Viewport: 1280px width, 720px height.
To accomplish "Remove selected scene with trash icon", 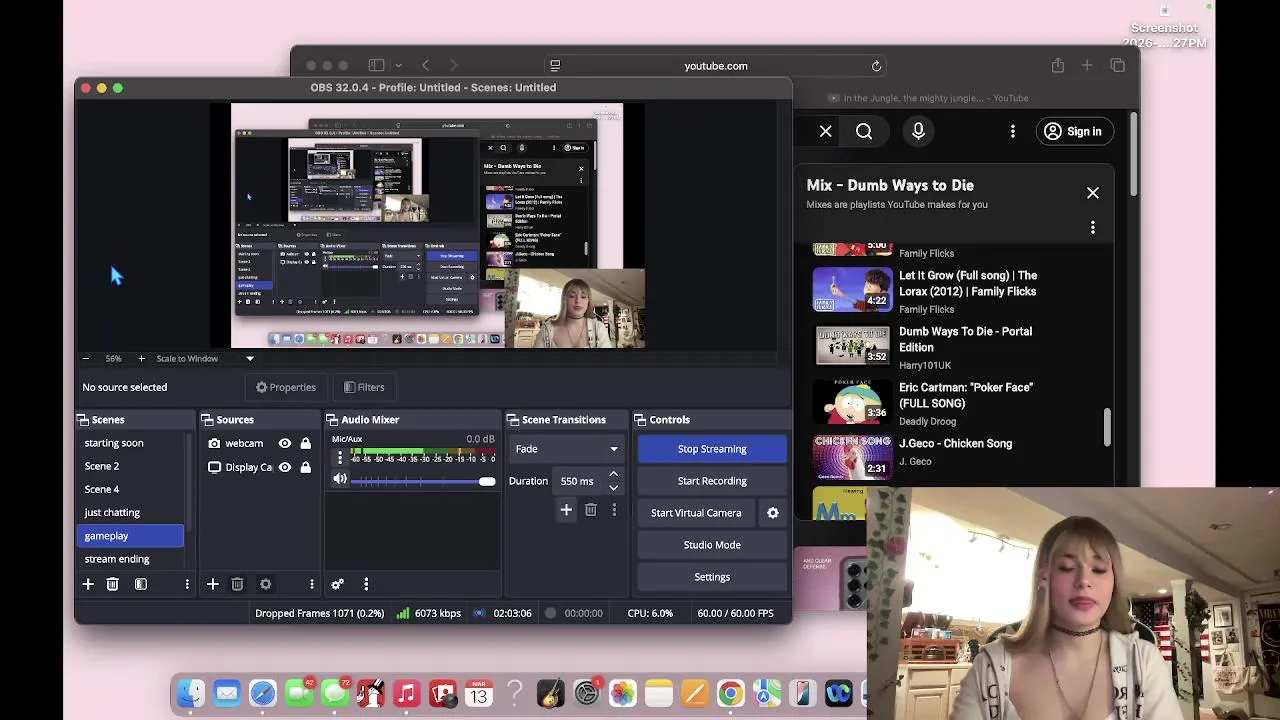I will tap(113, 584).
